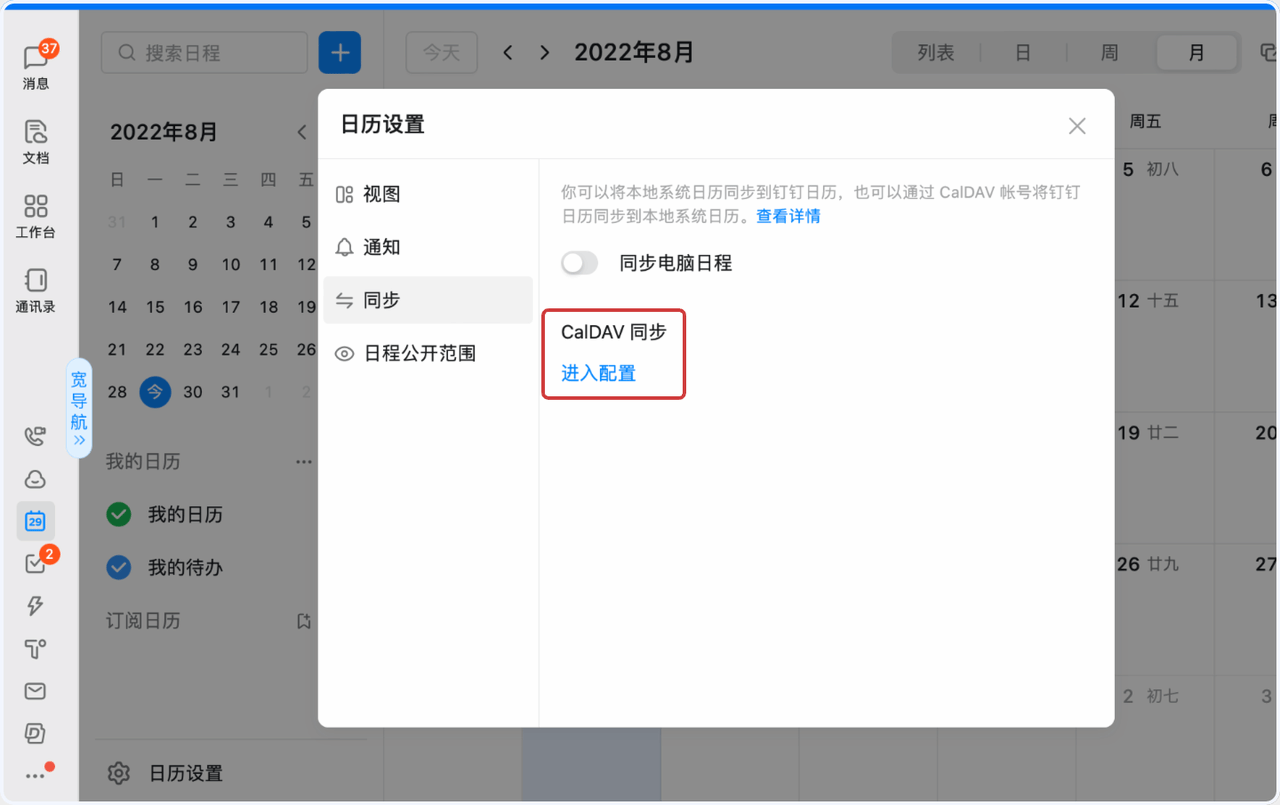Open the mail envelope icon in sidebar
Viewport: 1280px width, 805px height.
(x=35, y=691)
